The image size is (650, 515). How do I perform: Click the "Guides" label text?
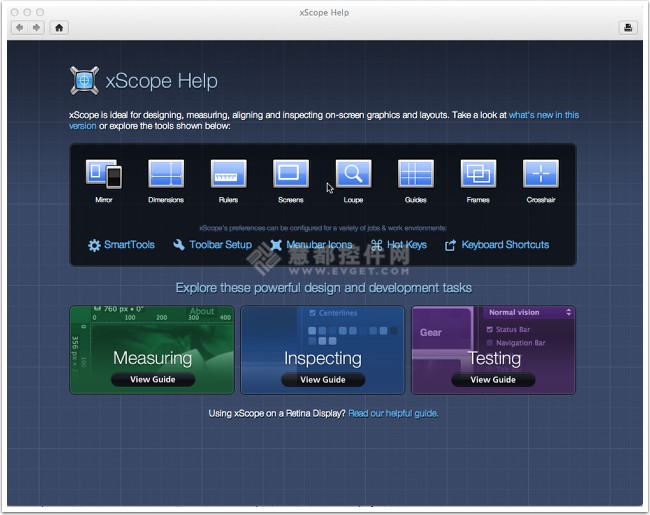coord(416,200)
